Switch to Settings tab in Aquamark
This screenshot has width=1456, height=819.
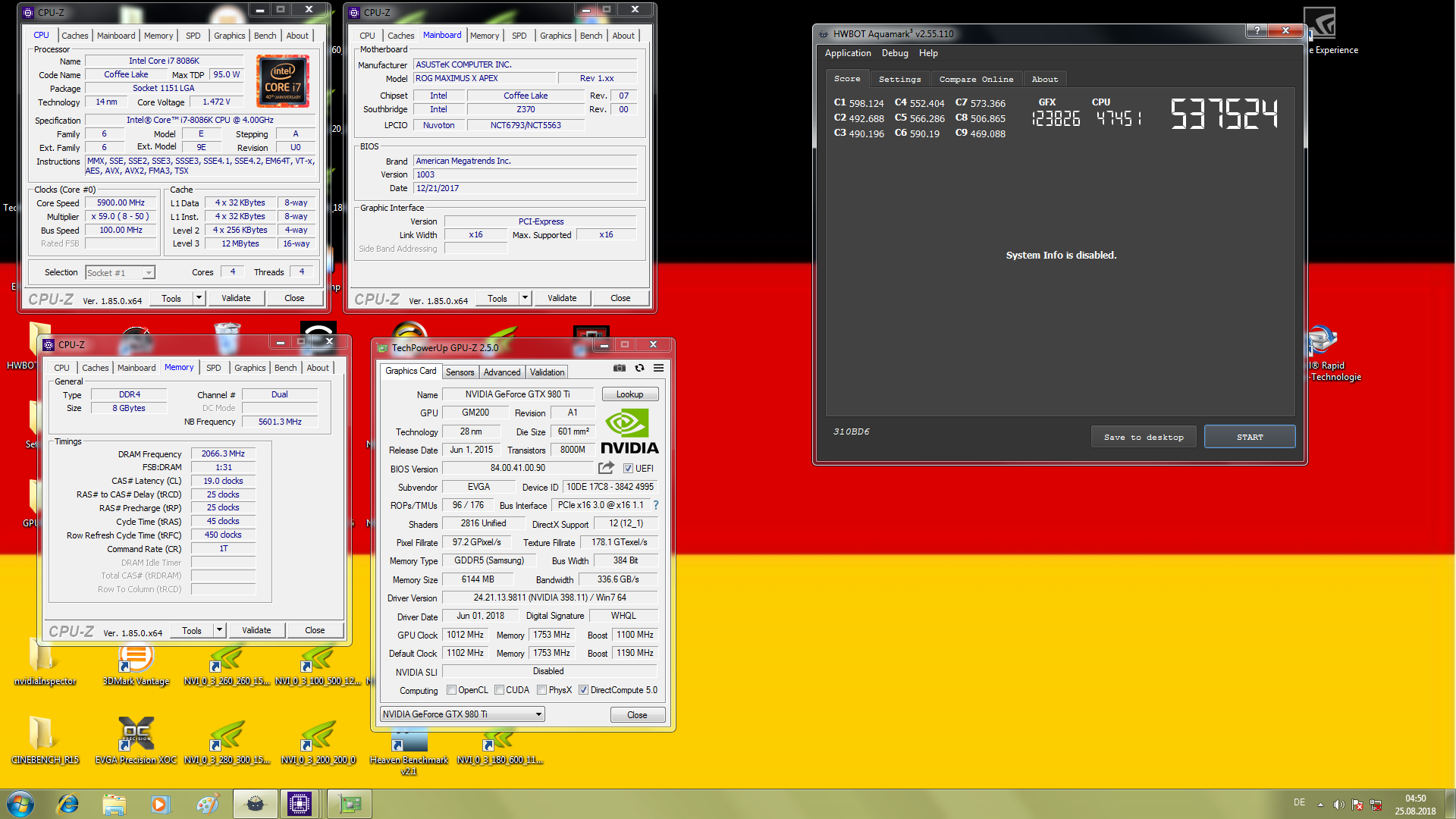point(899,79)
